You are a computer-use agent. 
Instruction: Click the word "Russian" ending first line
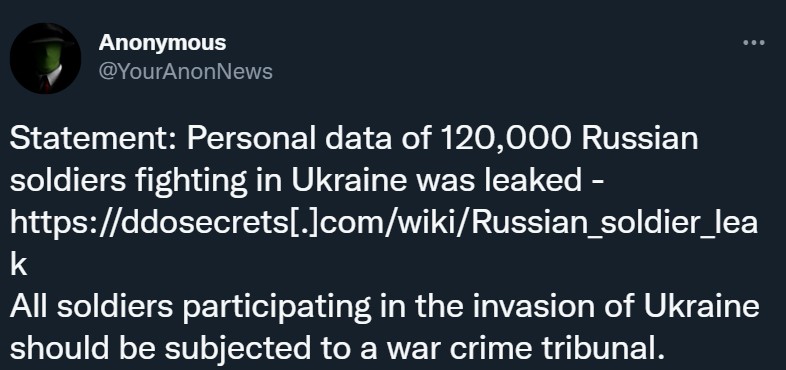pos(640,139)
